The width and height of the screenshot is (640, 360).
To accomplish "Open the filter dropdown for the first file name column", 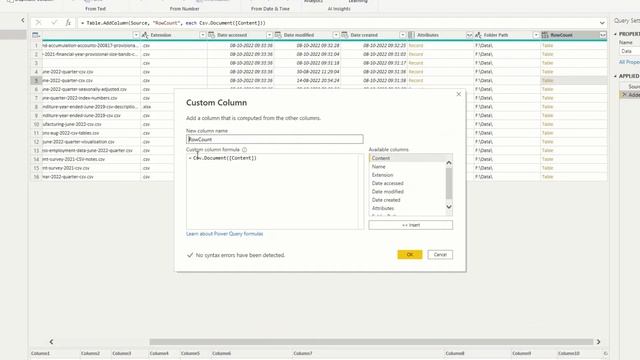I will pos(136,35).
